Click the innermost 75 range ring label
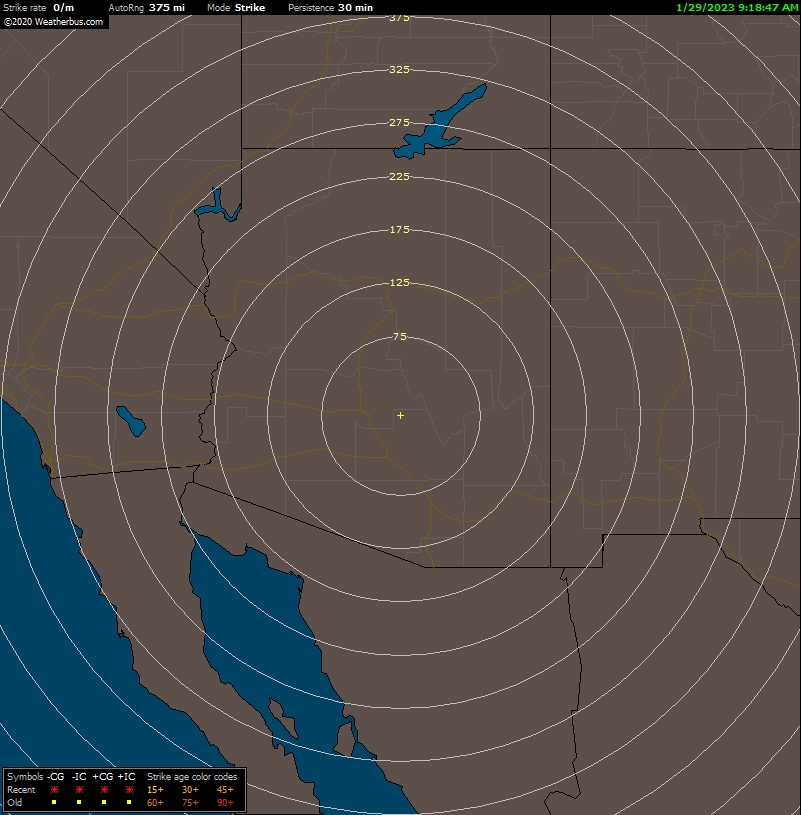 [x=399, y=336]
